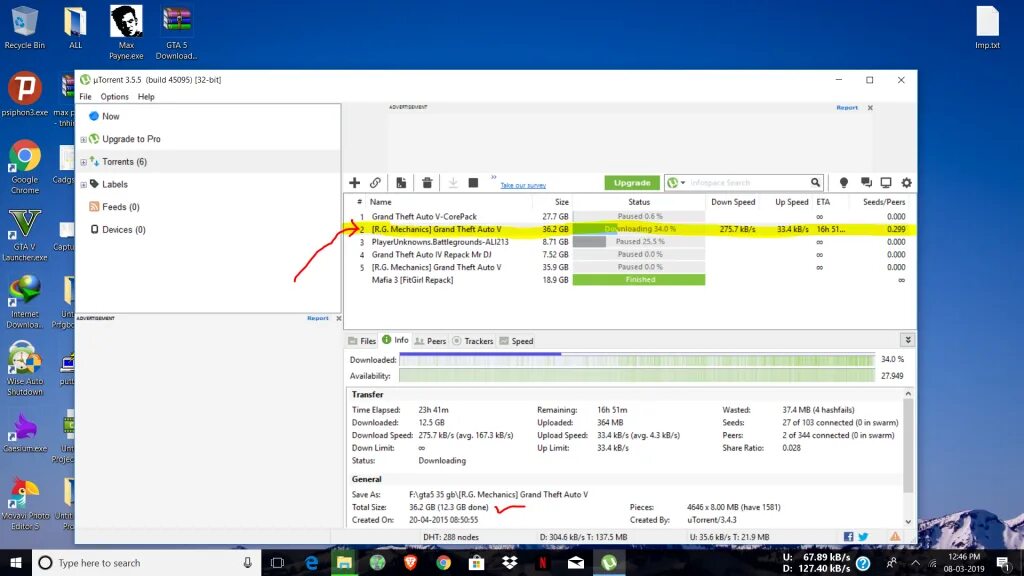Click the Finished progress bar of Mafia 3

click(x=639, y=280)
